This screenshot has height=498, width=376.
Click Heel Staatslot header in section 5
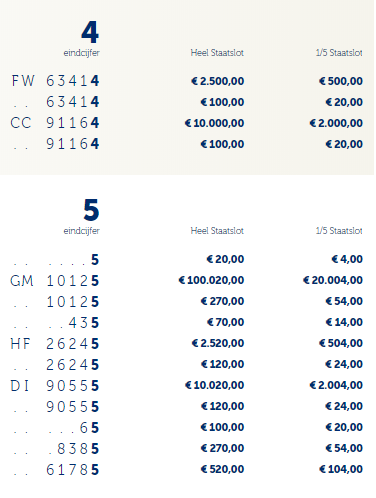(217, 231)
